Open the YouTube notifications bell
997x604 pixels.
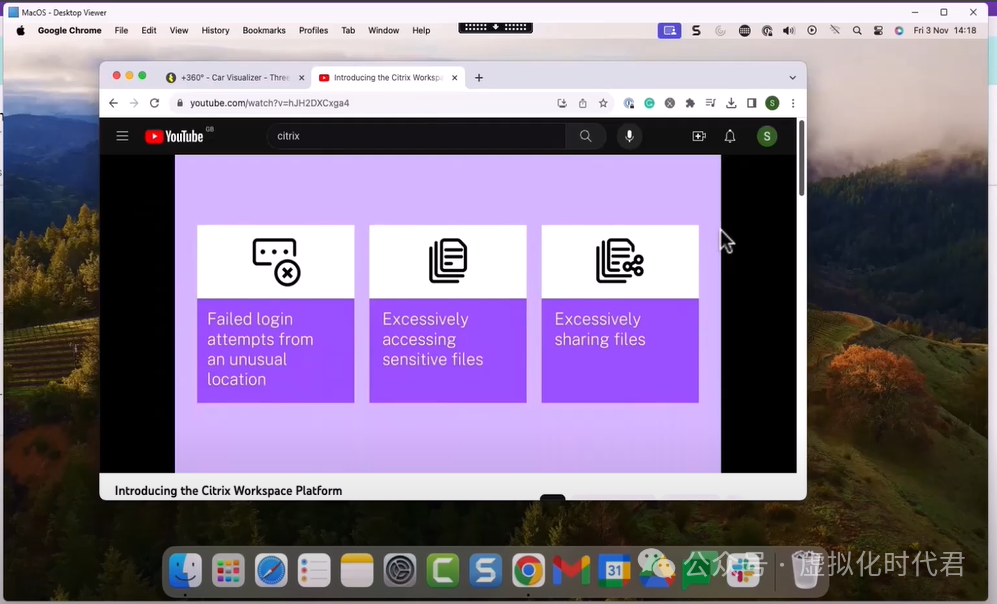pos(730,136)
